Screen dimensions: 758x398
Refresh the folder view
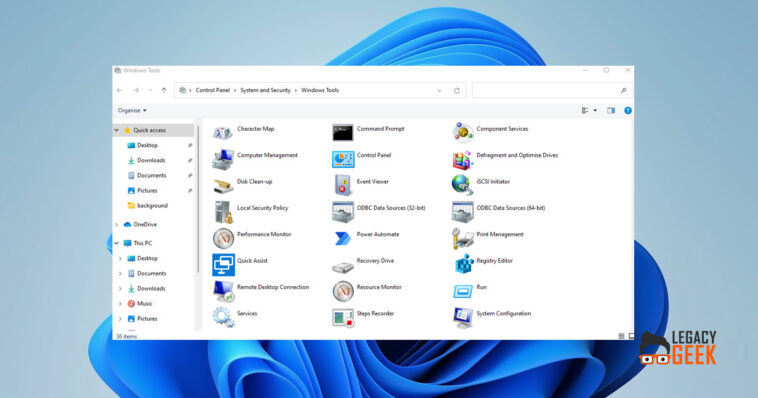pos(456,90)
